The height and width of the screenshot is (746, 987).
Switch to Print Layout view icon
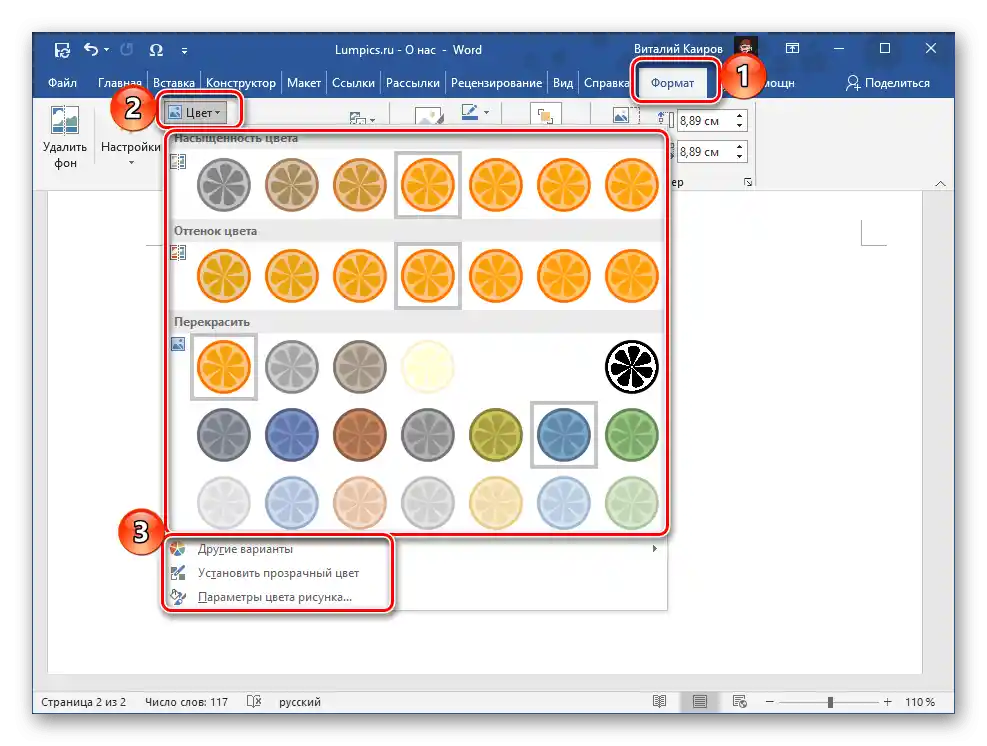[x=699, y=701]
